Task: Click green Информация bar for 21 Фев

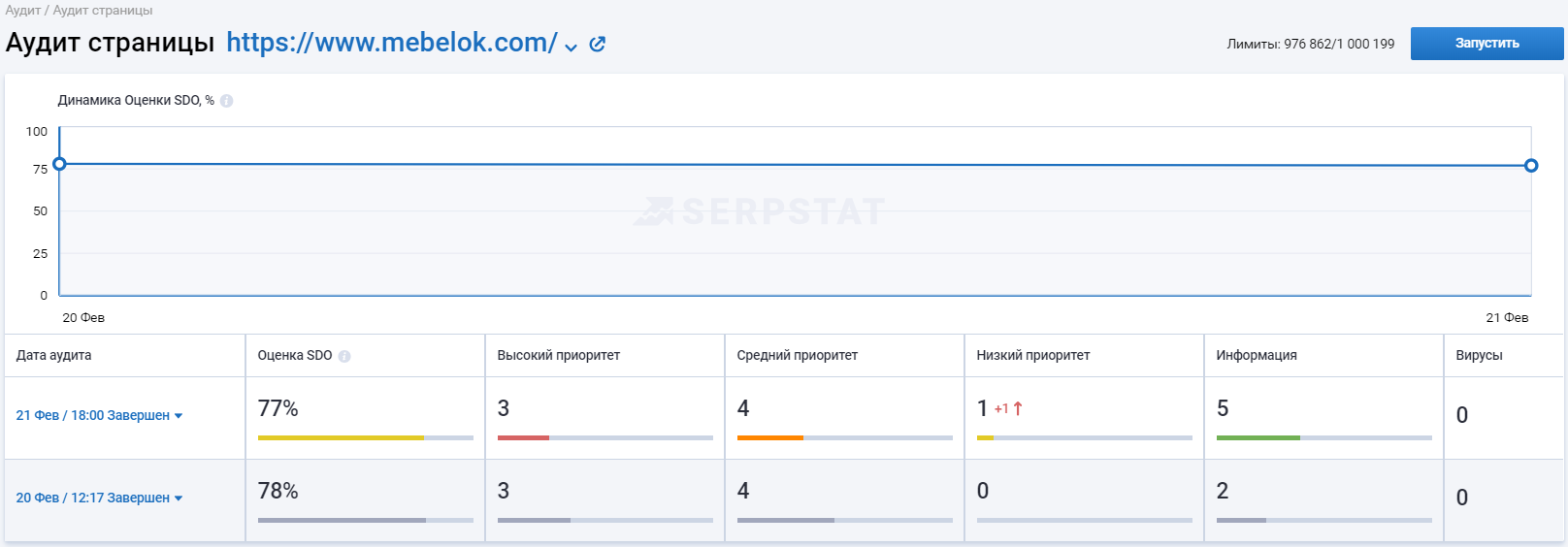Action: pos(1258,438)
